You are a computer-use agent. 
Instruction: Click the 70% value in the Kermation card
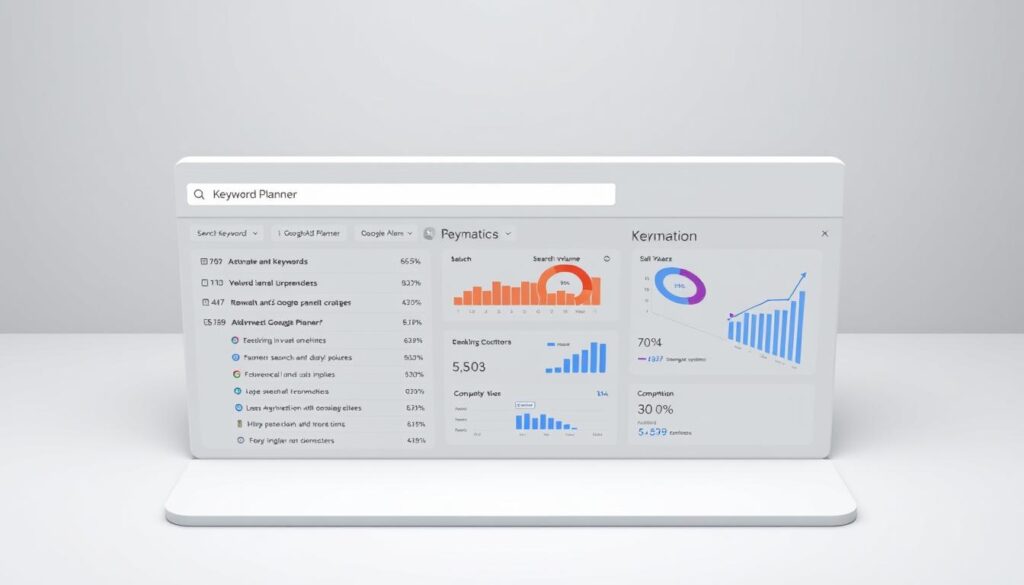650,342
